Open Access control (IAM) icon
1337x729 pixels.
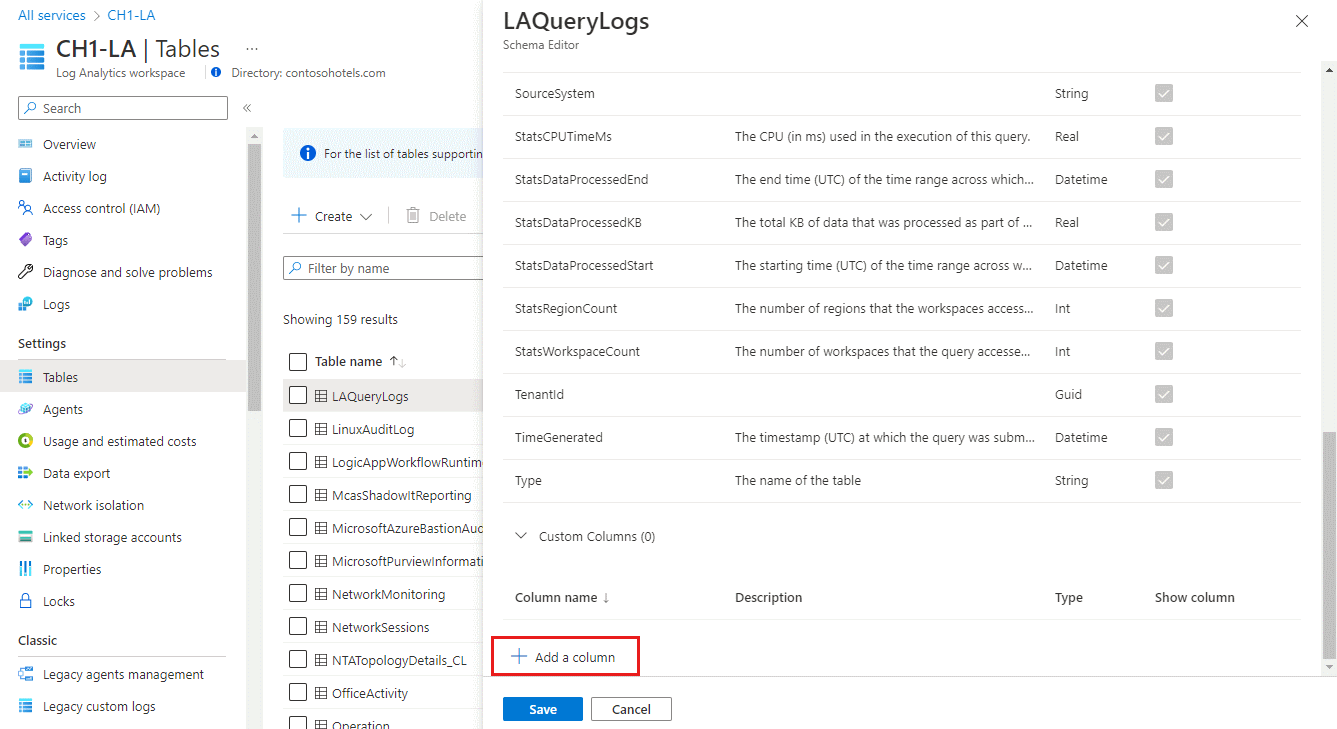click(x=26, y=208)
